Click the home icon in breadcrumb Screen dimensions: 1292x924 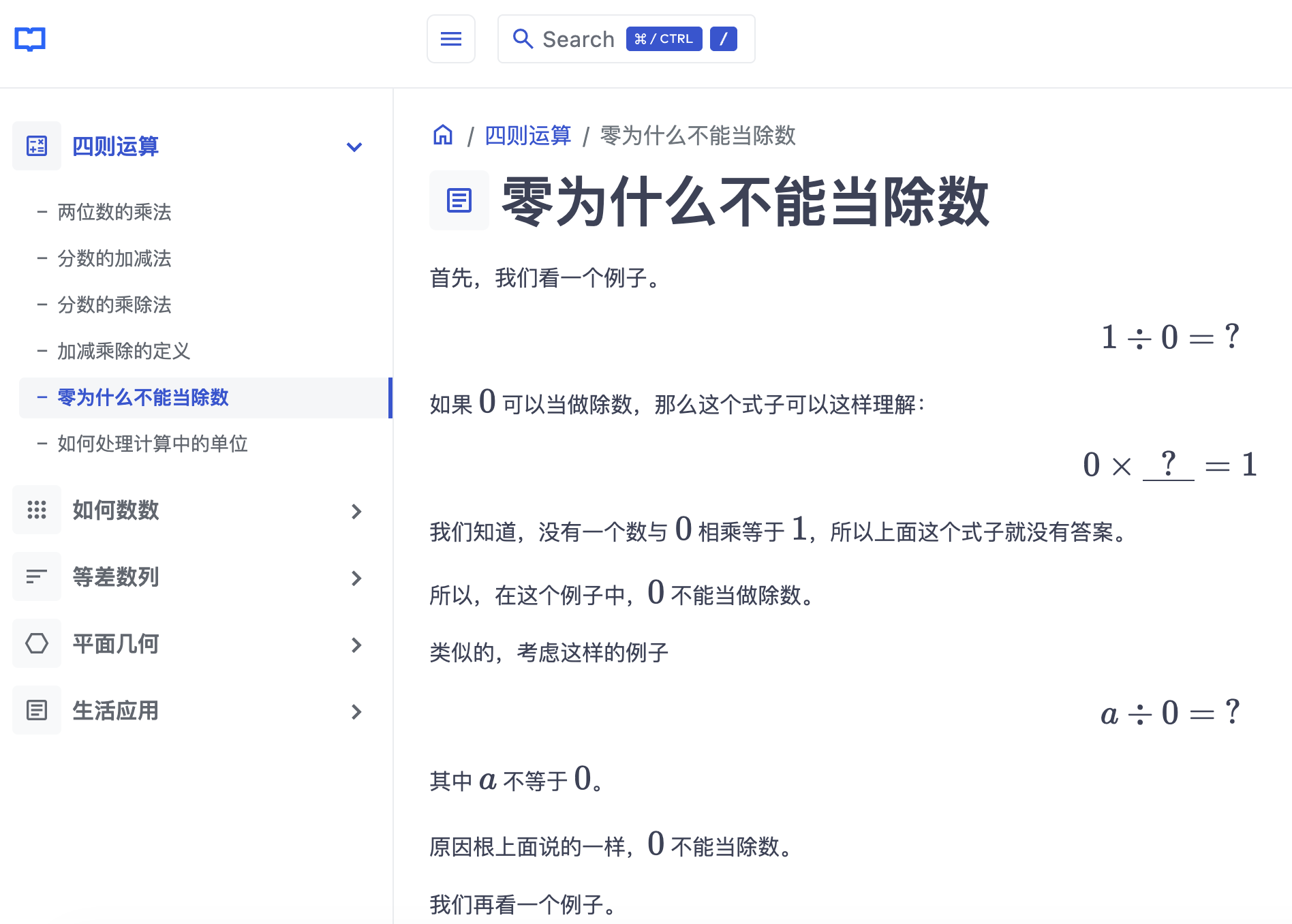pos(443,135)
